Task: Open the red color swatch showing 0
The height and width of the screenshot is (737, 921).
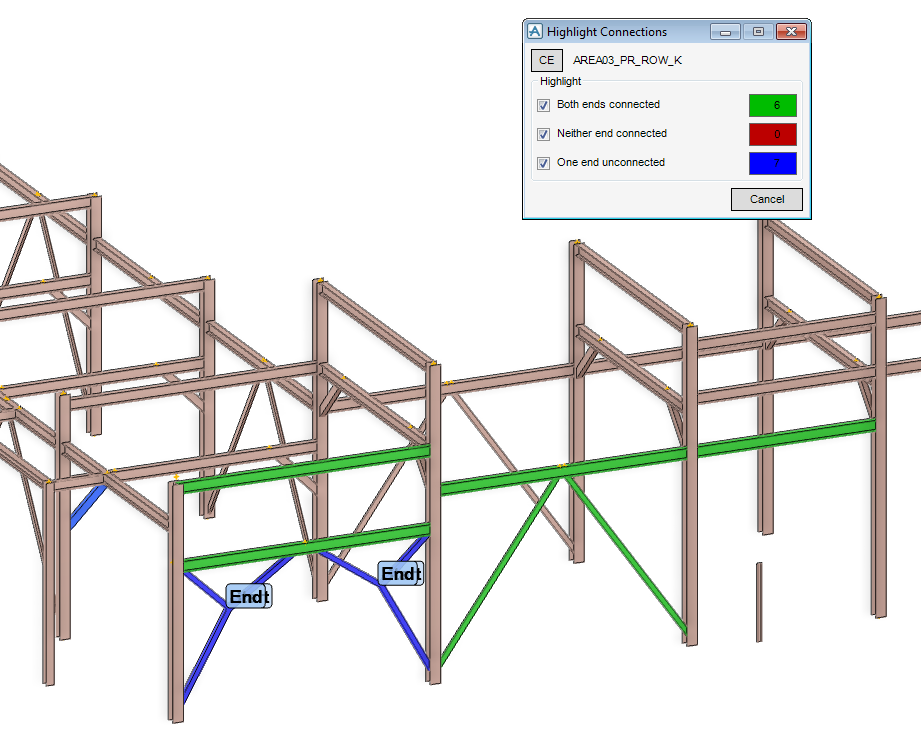Action: [772, 134]
